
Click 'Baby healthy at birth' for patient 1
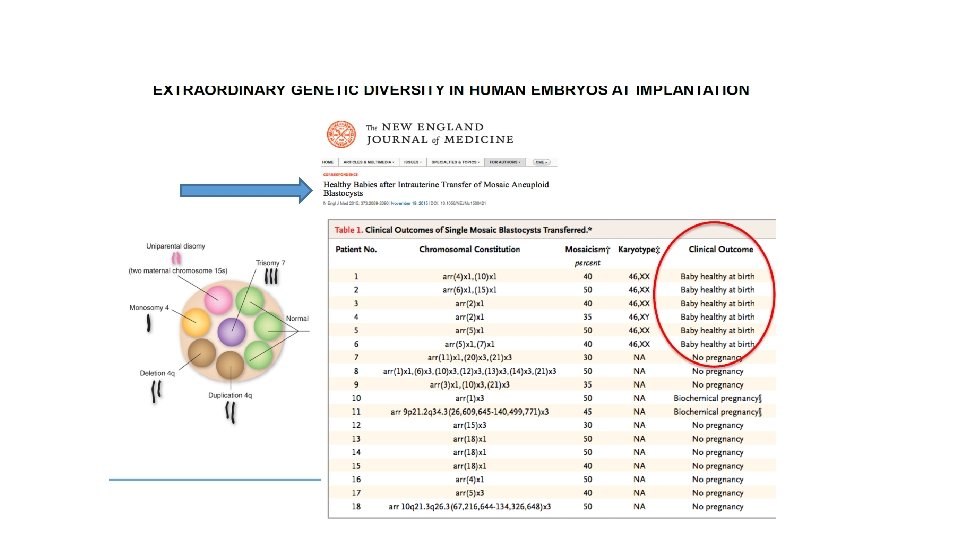click(x=717, y=276)
